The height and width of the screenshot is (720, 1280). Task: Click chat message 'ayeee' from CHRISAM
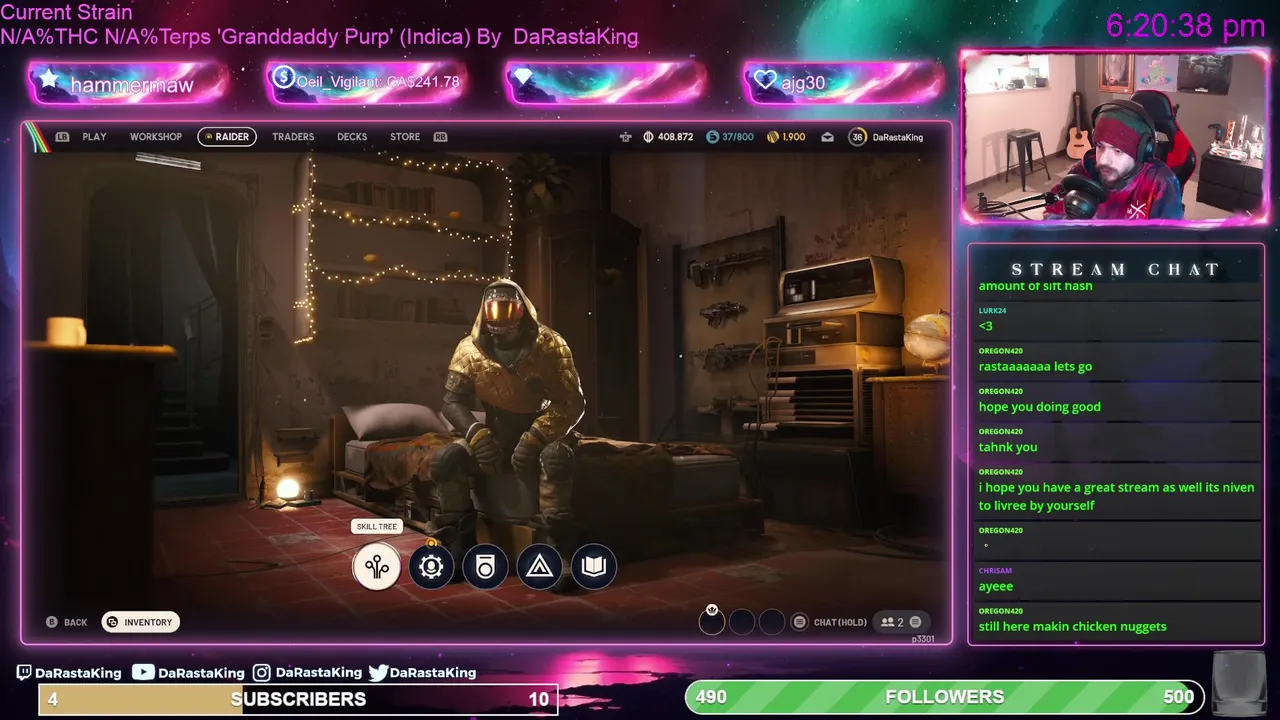coord(996,587)
